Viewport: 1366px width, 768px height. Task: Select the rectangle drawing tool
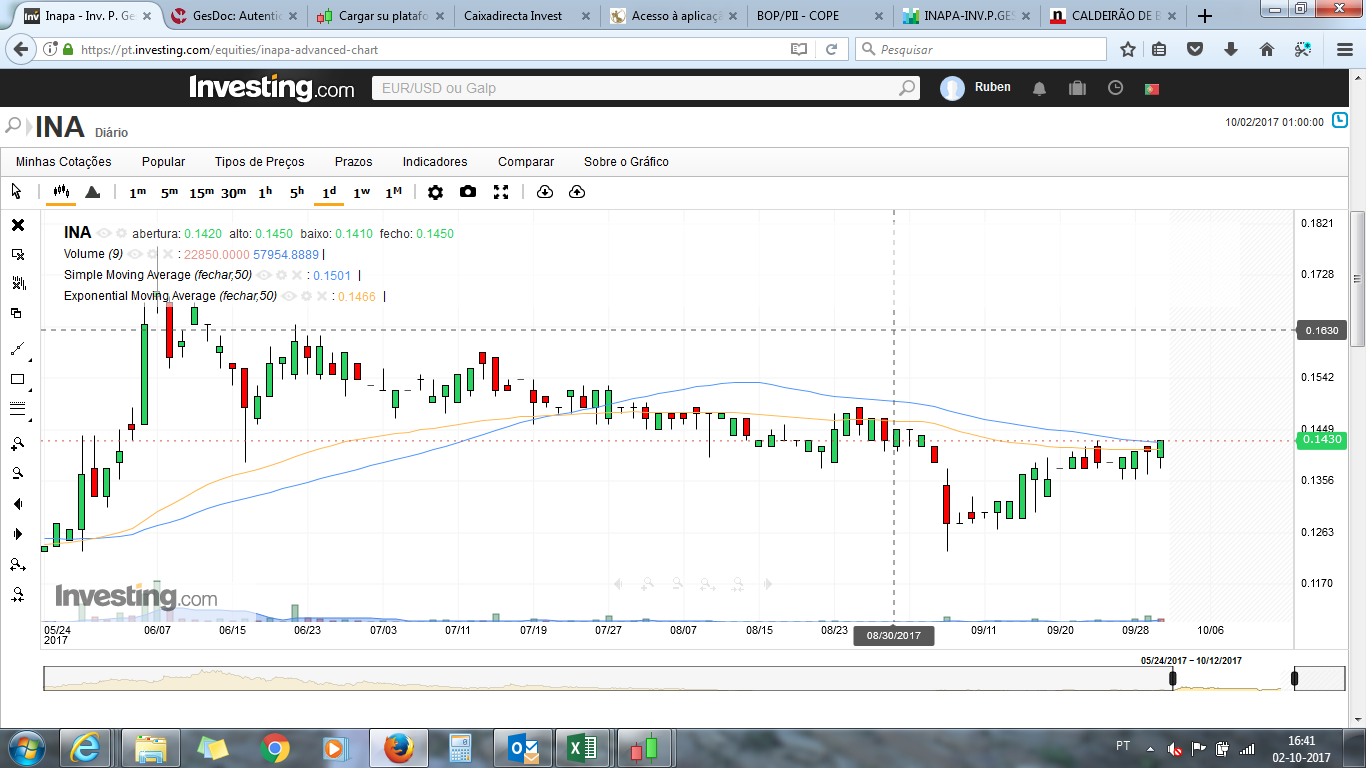(18, 379)
